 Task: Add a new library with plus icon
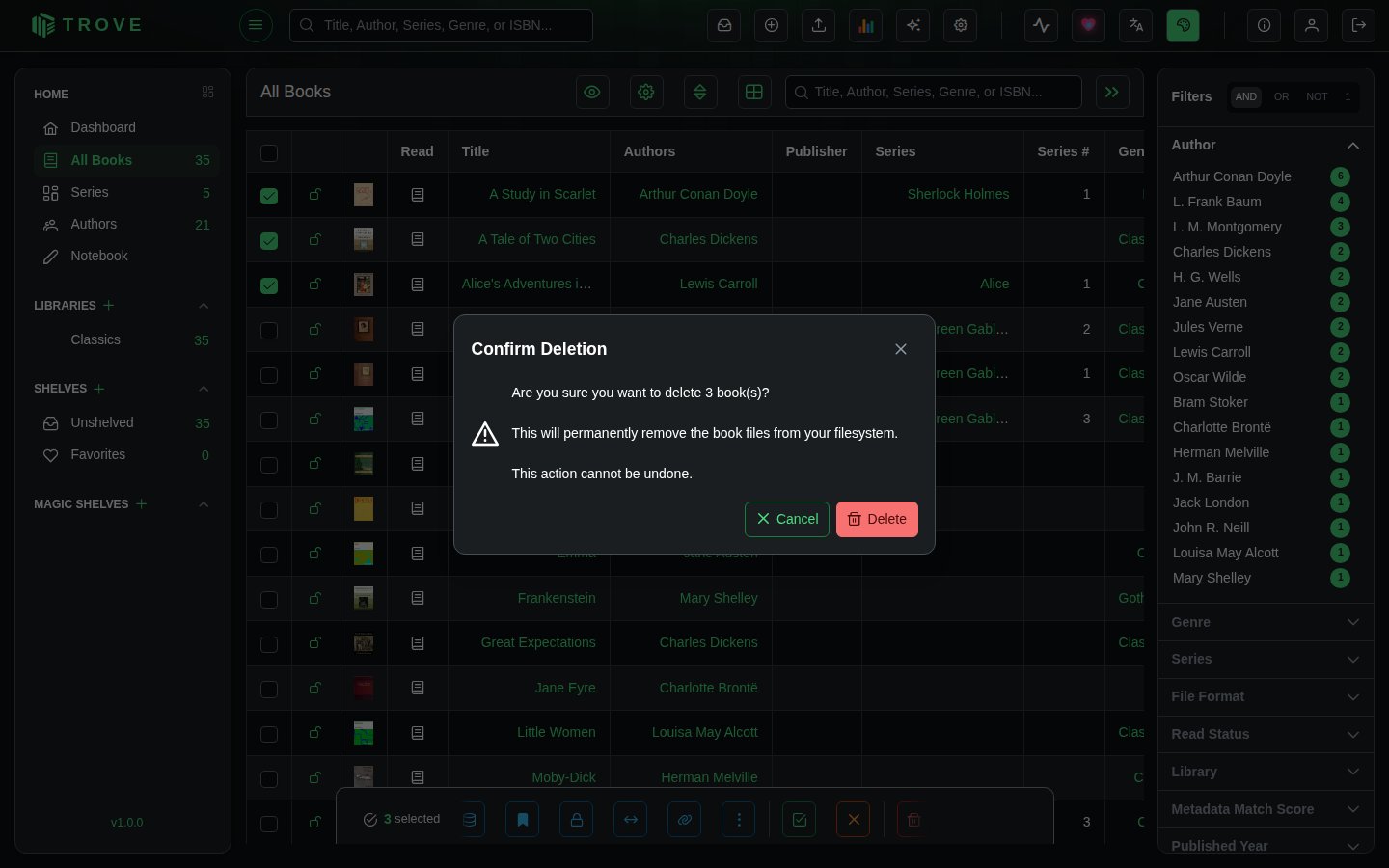click(109, 305)
